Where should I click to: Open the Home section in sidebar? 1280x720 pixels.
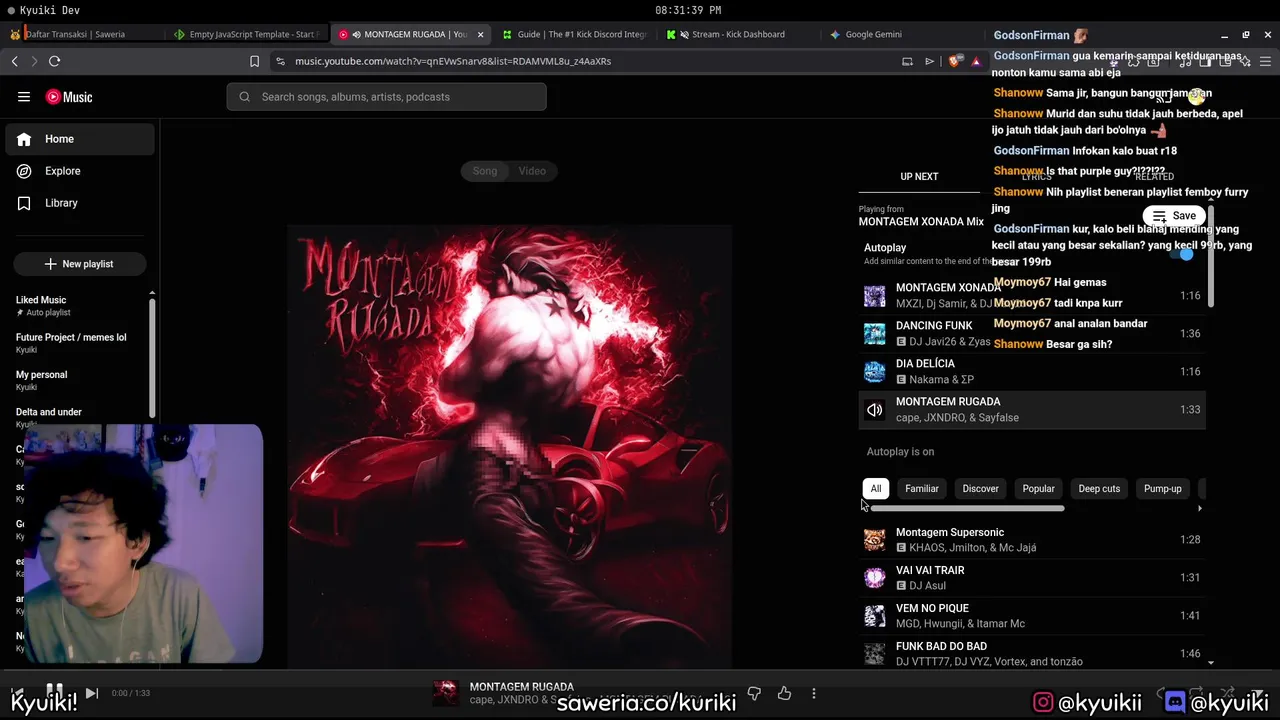pyautogui.click(x=80, y=139)
